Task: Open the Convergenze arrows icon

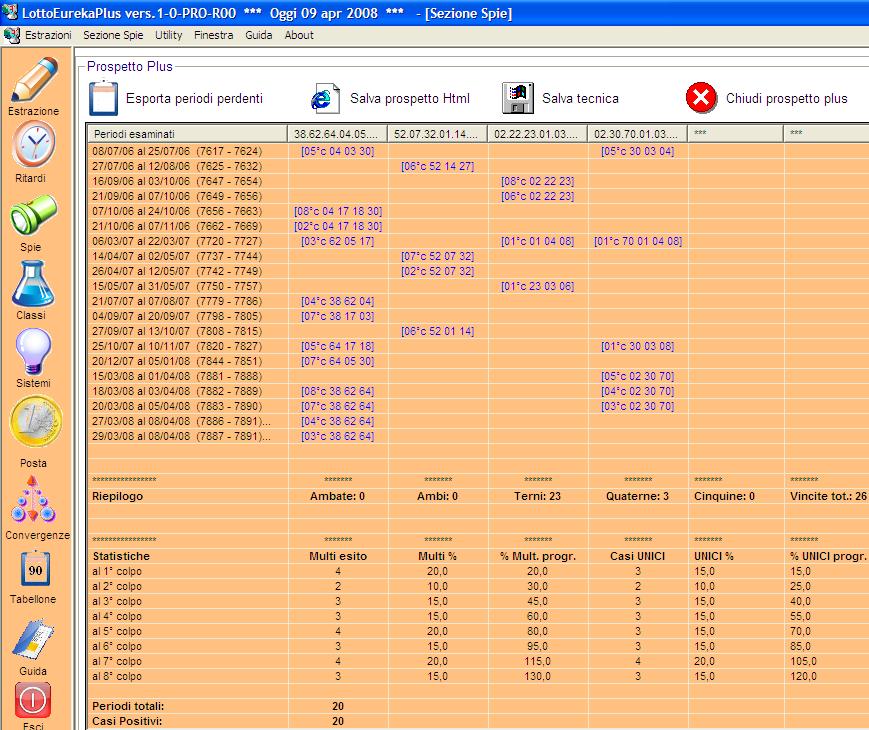Action: click(33, 499)
